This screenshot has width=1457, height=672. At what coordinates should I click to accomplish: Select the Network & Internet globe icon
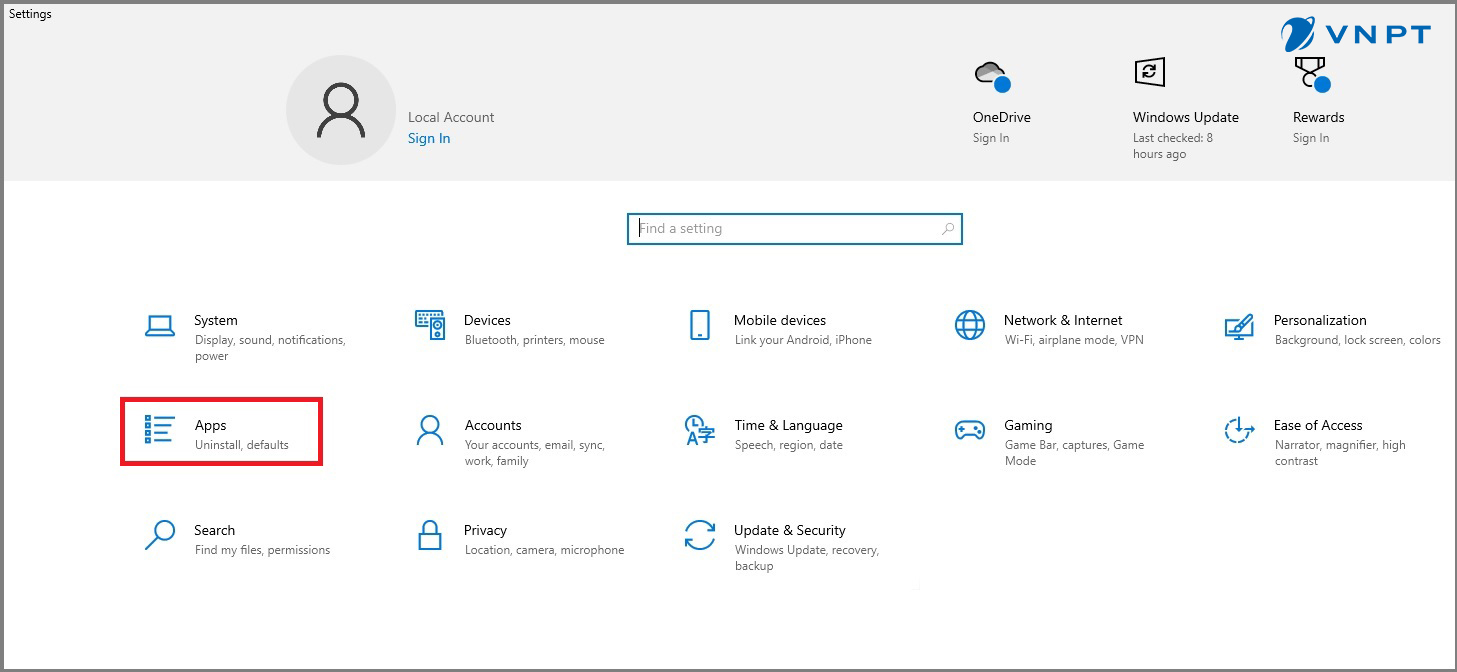969,325
